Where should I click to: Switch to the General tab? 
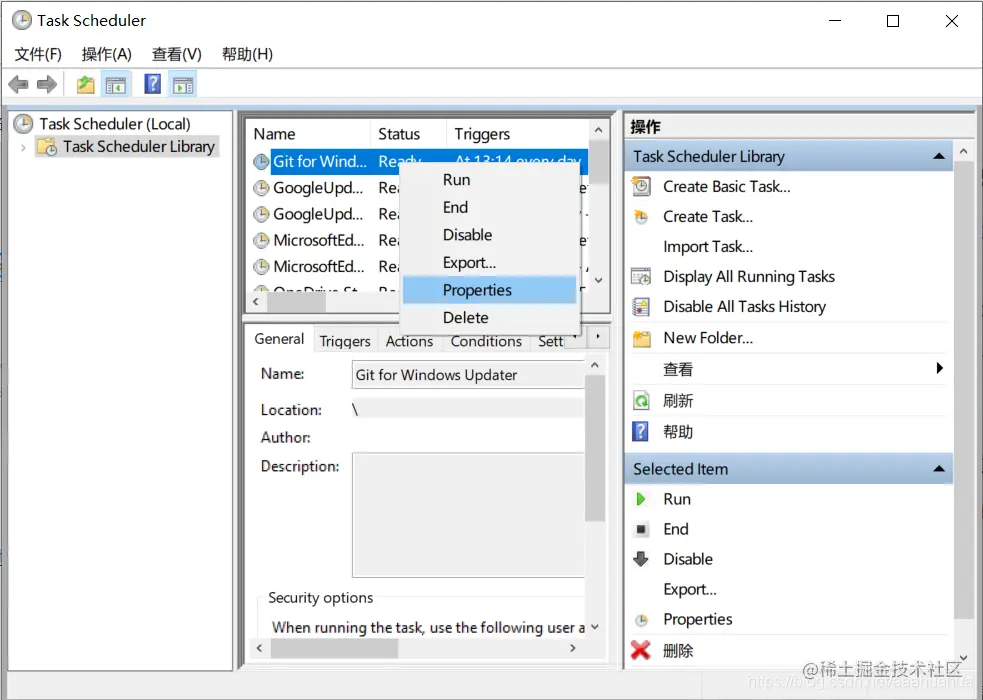pyautogui.click(x=279, y=339)
